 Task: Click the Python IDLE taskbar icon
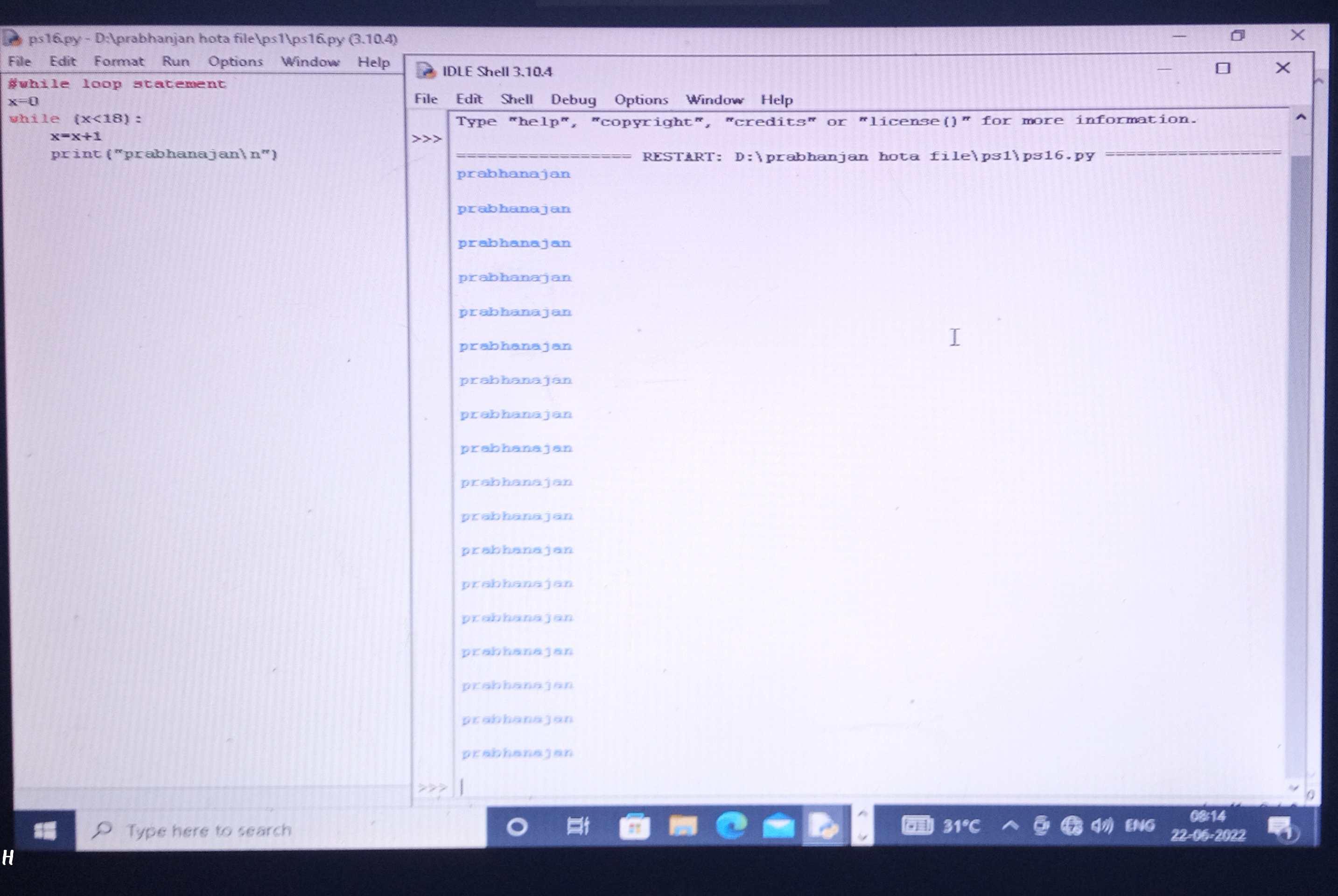(x=823, y=826)
